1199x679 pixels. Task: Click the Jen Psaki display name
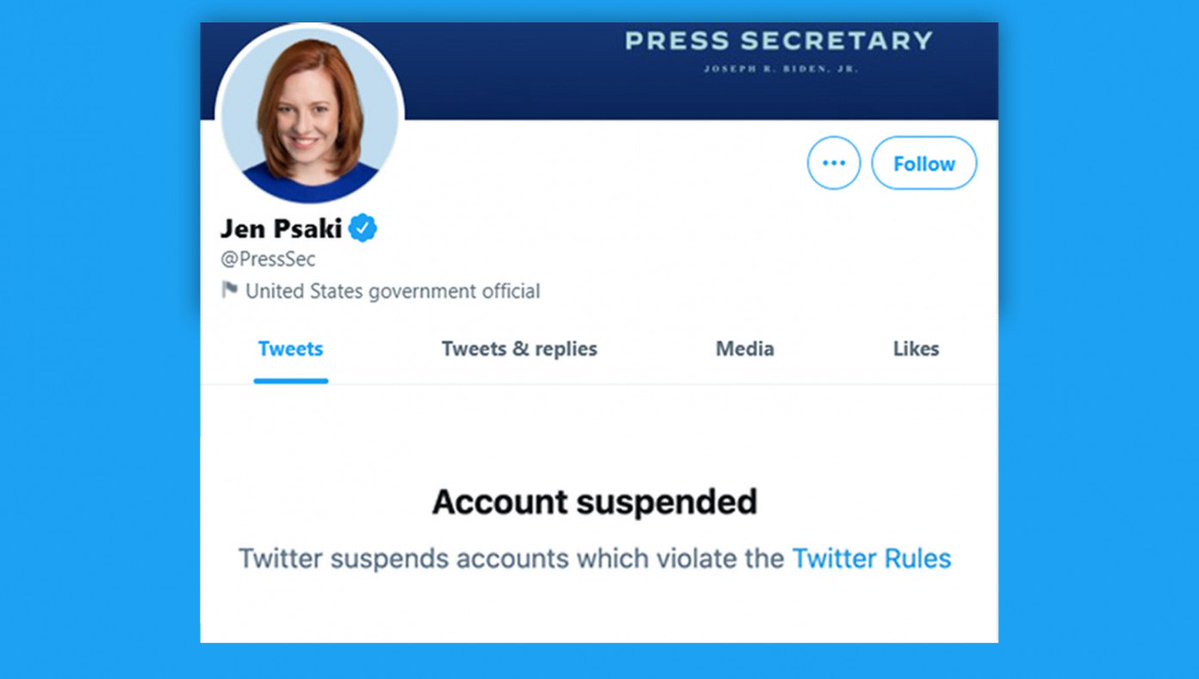pyautogui.click(x=281, y=228)
